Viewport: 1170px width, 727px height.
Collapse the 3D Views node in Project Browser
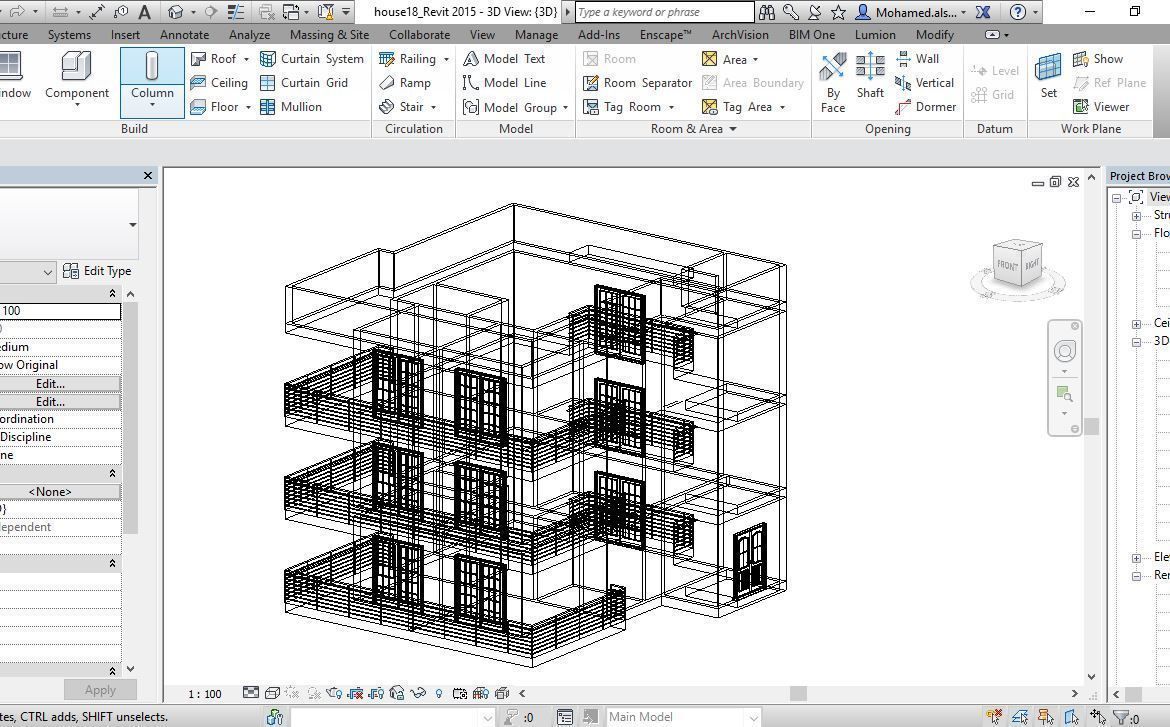1136,342
